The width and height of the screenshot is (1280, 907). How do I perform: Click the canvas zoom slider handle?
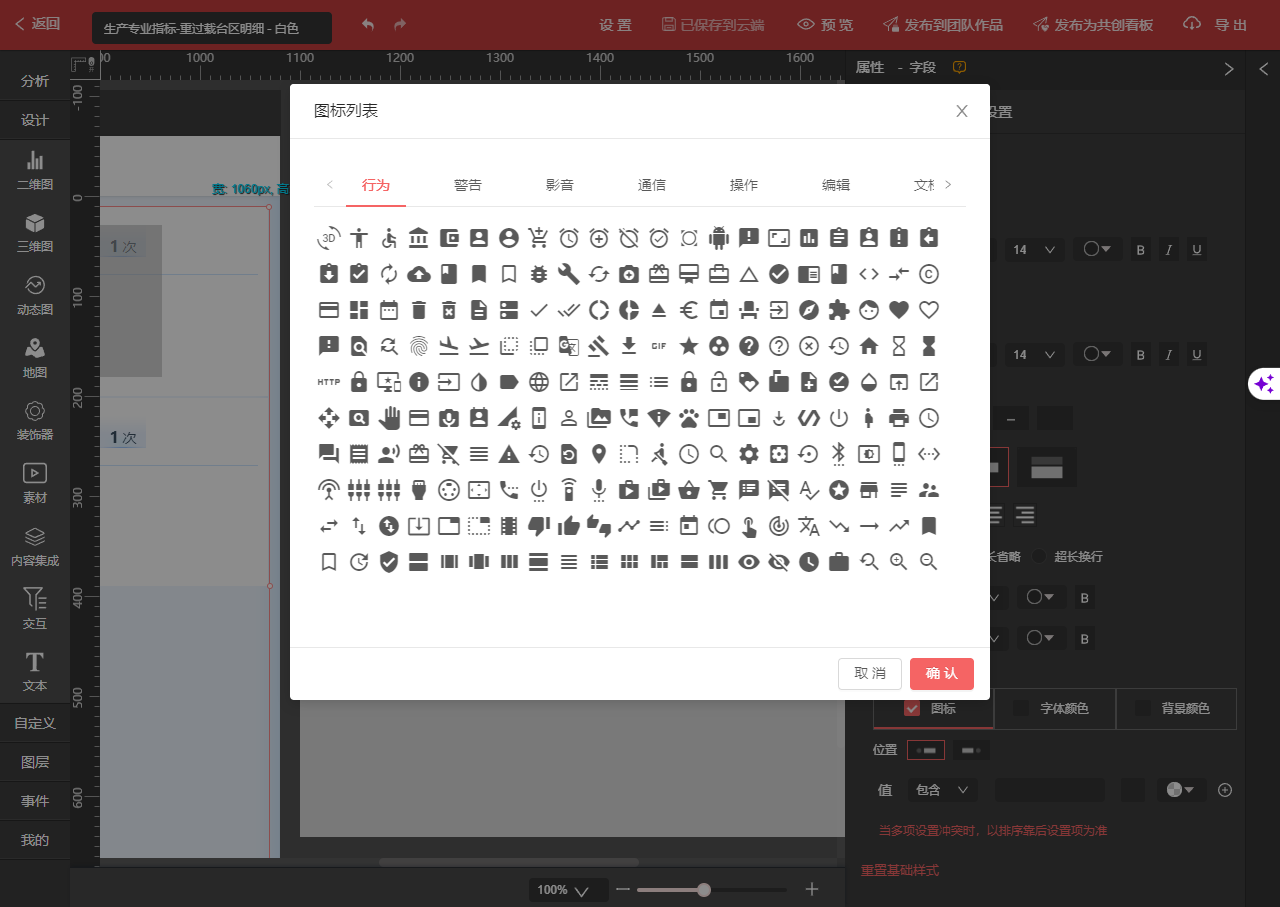pos(704,889)
